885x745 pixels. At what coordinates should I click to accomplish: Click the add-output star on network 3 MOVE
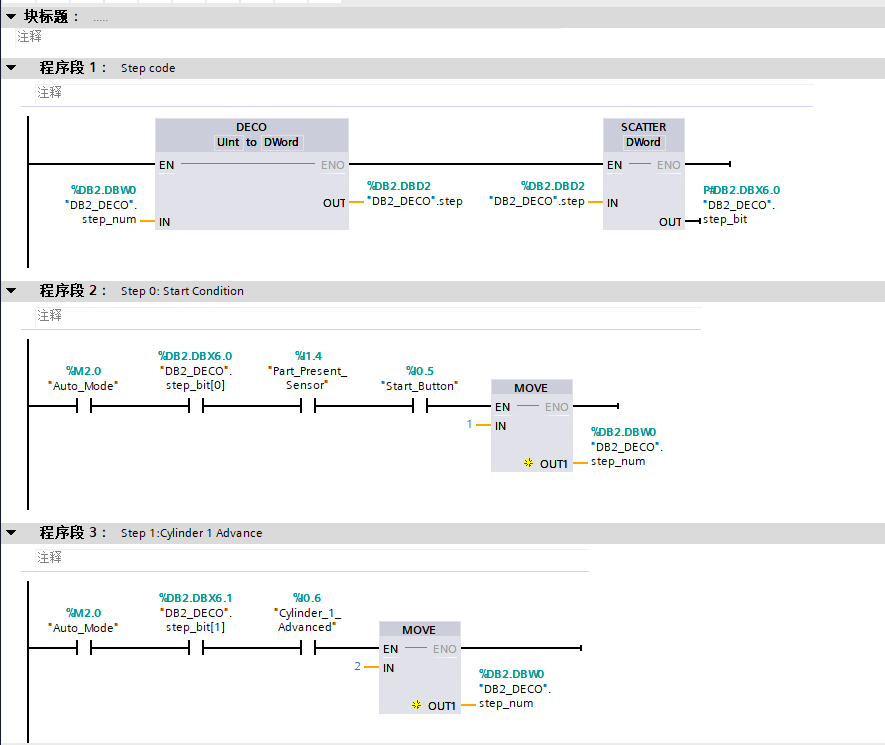tap(416, 706)
